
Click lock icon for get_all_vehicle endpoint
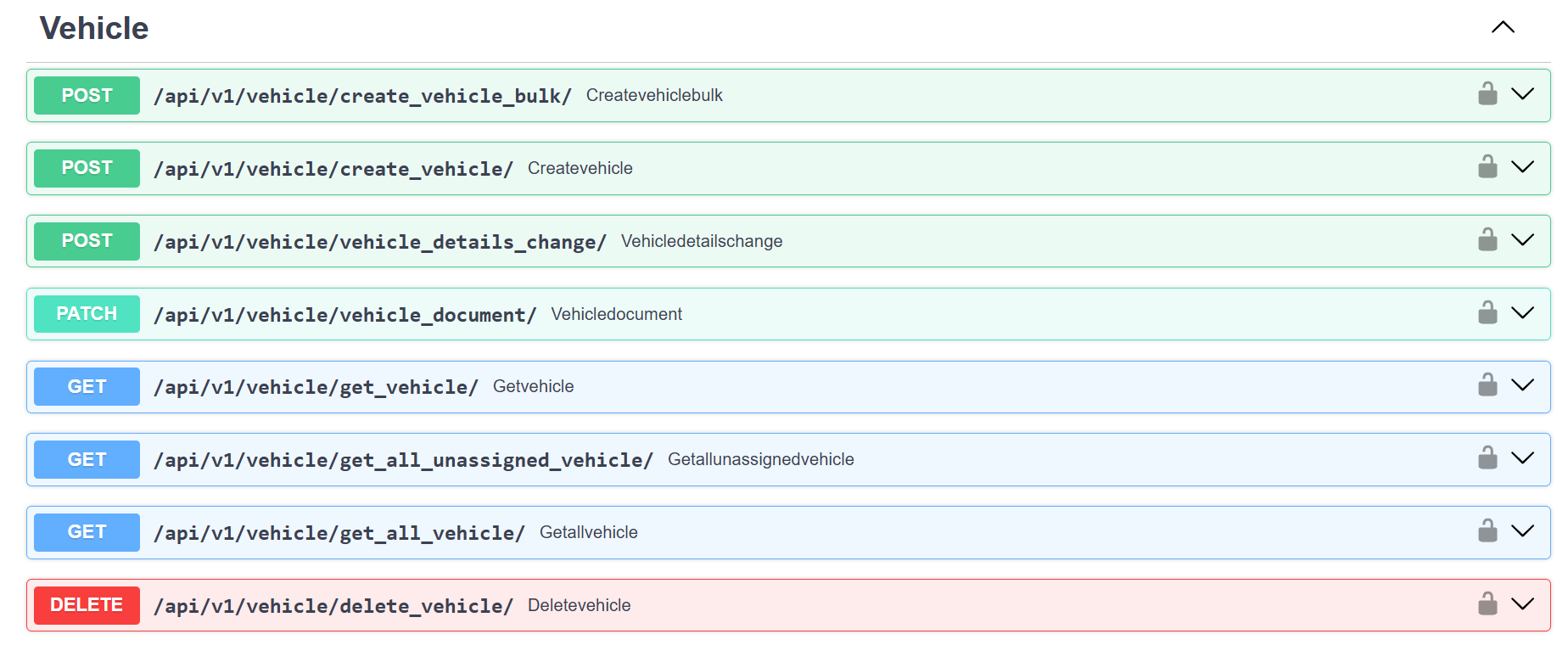tap(1487, 531)
